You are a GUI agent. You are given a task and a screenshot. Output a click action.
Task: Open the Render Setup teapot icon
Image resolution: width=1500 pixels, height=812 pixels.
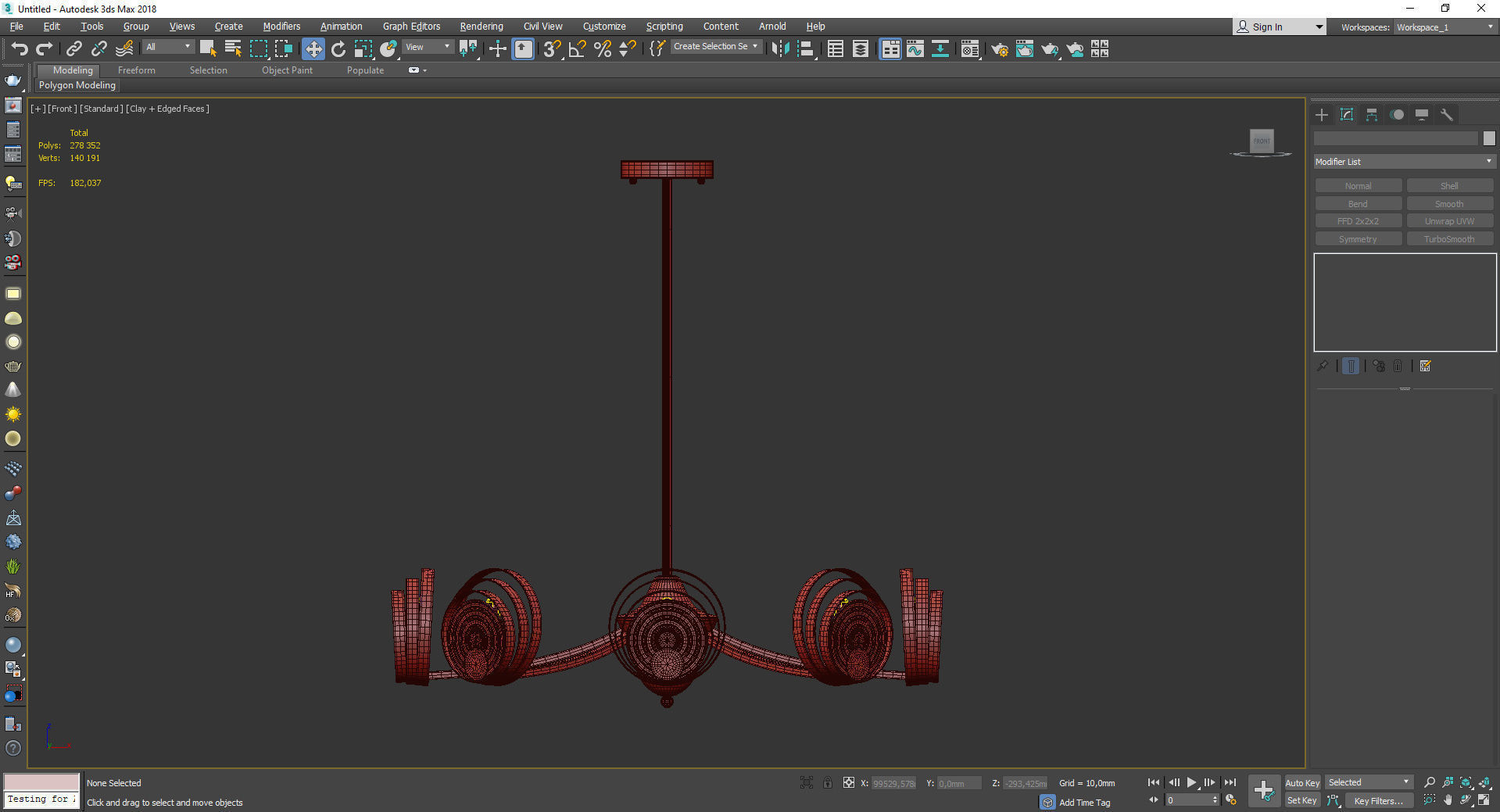tap(1000, 49)
